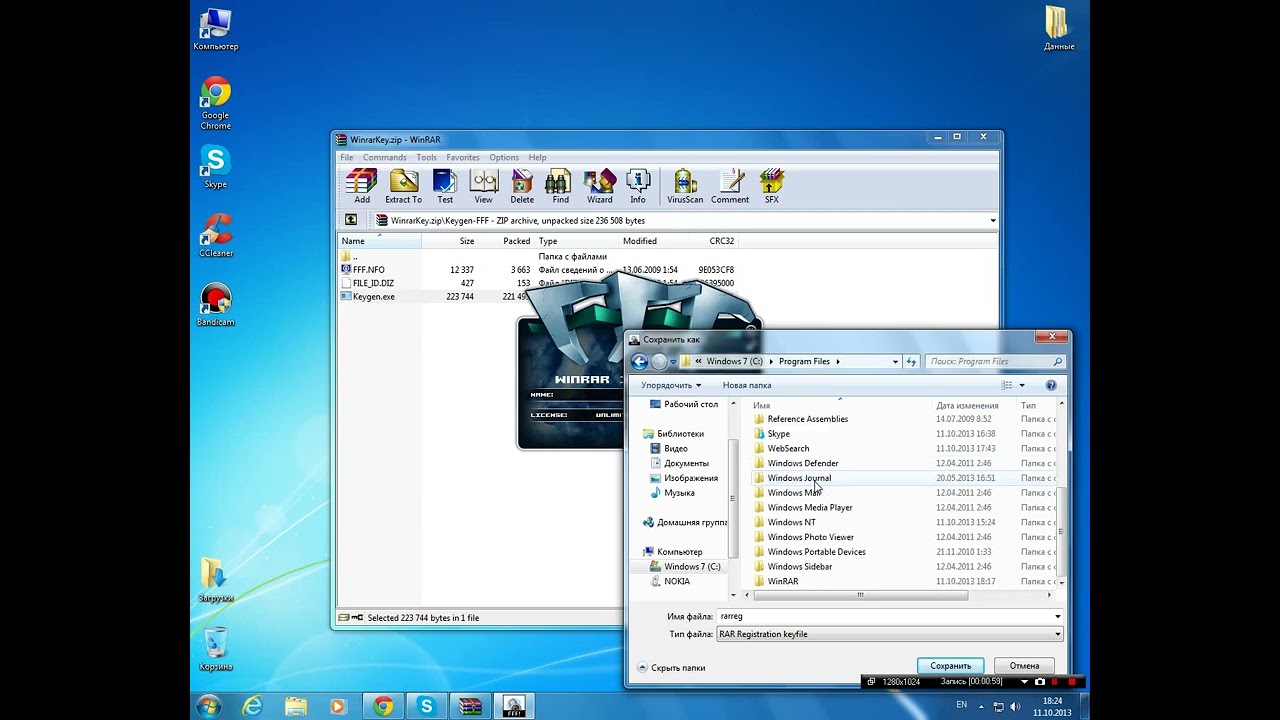Viewport: 1280px width, 720px height.
Task: Run Test archive tool in WinRAR
Action: pos(445,186)
